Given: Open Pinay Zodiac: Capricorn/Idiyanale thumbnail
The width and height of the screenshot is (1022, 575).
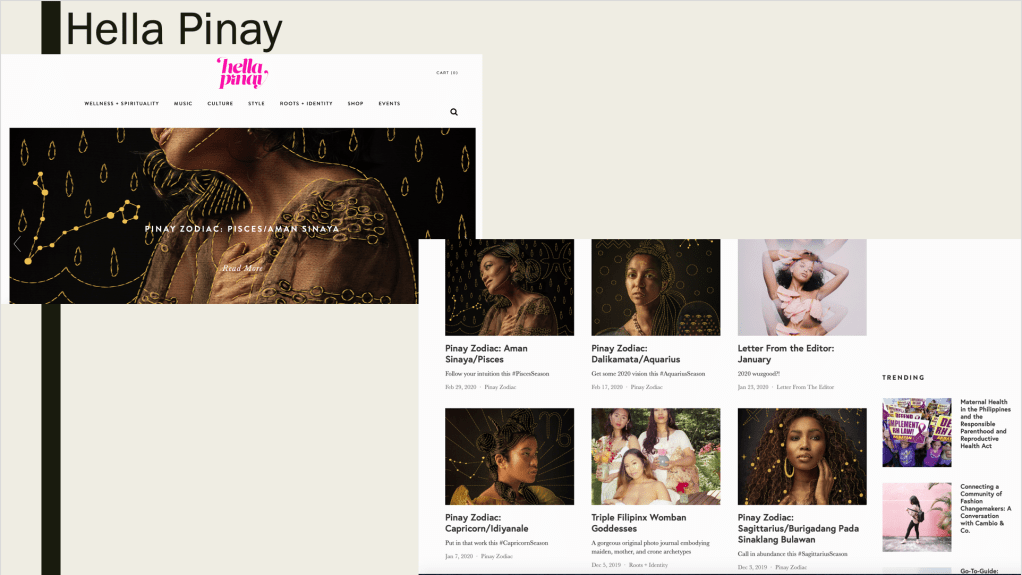Looking at the screenshot, I should [509, 456].
